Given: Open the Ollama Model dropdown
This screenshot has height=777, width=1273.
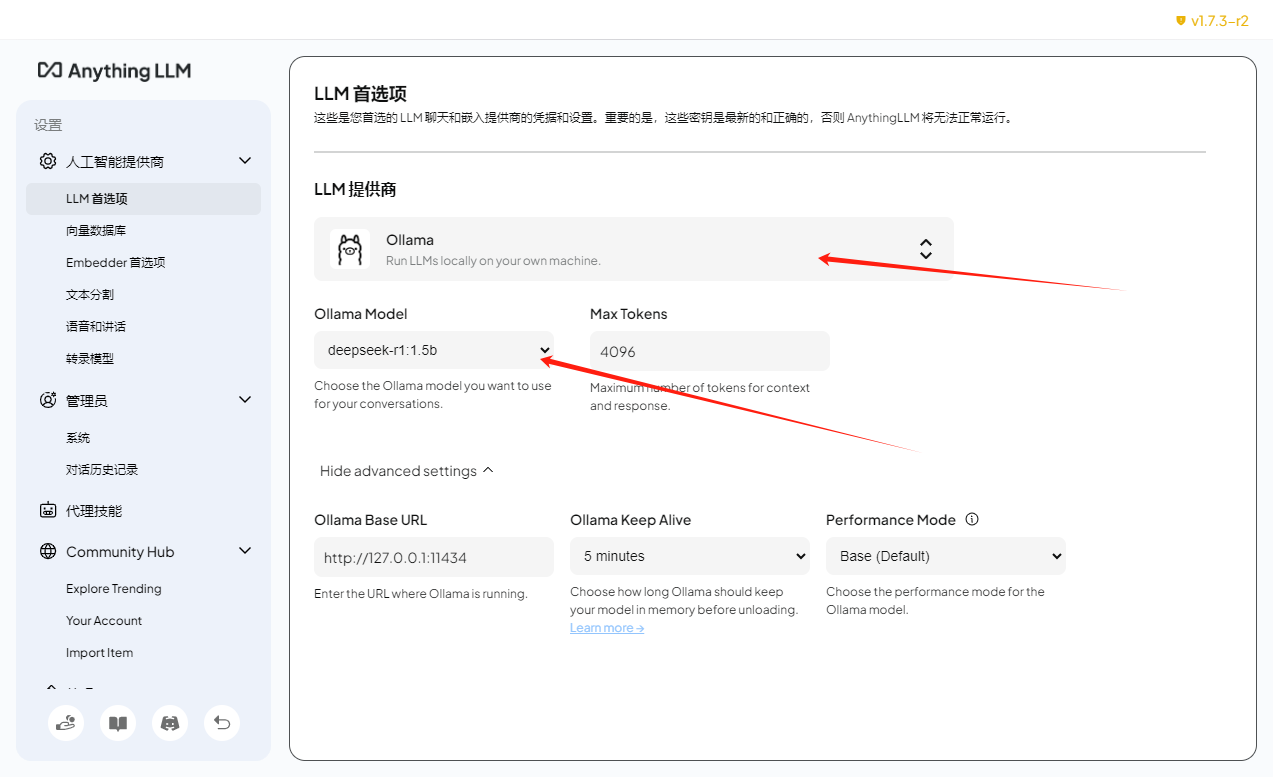Looking at the screenshot, I should (434, 350).
